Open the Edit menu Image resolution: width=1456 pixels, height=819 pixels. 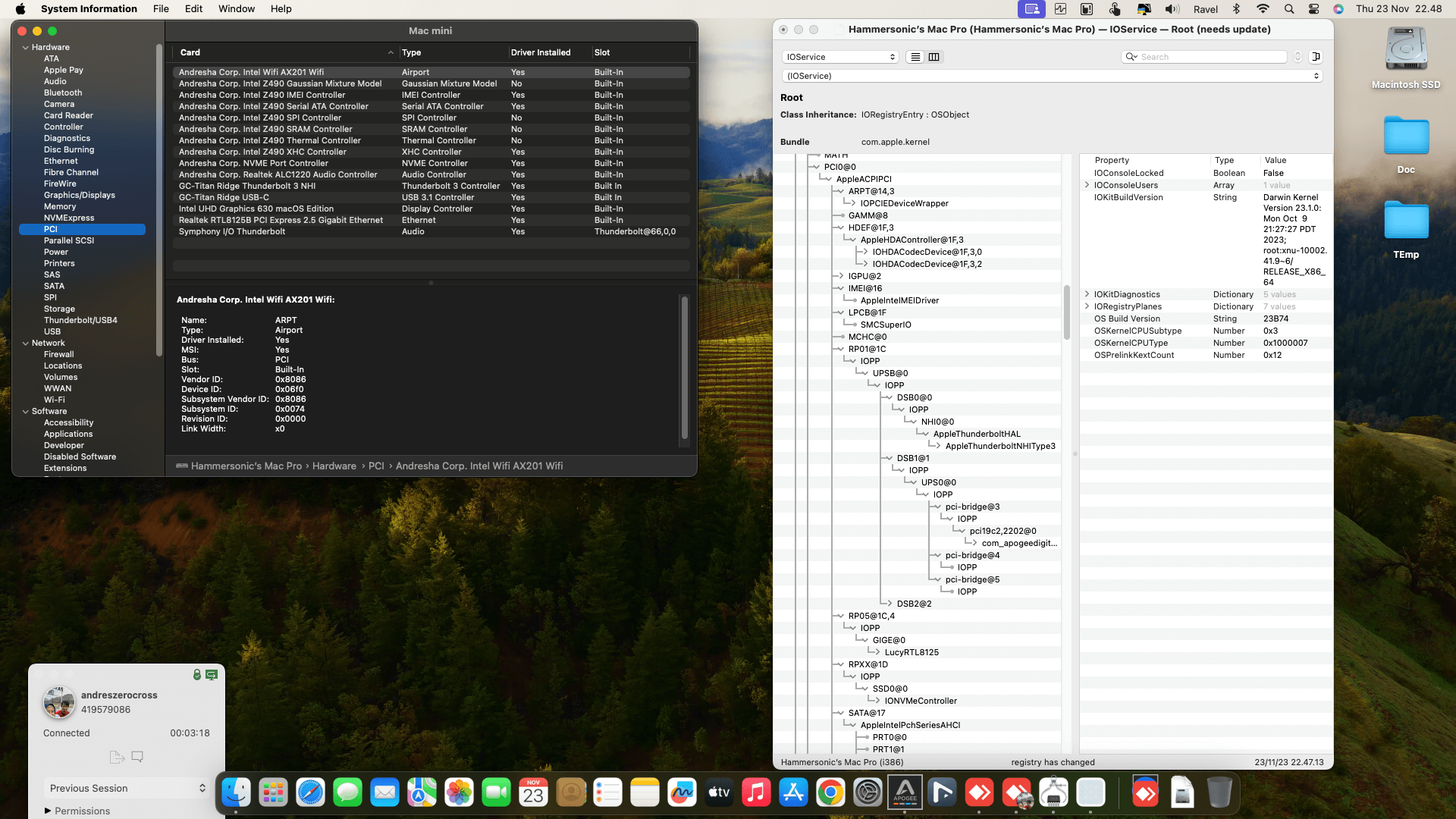[193, 9]
